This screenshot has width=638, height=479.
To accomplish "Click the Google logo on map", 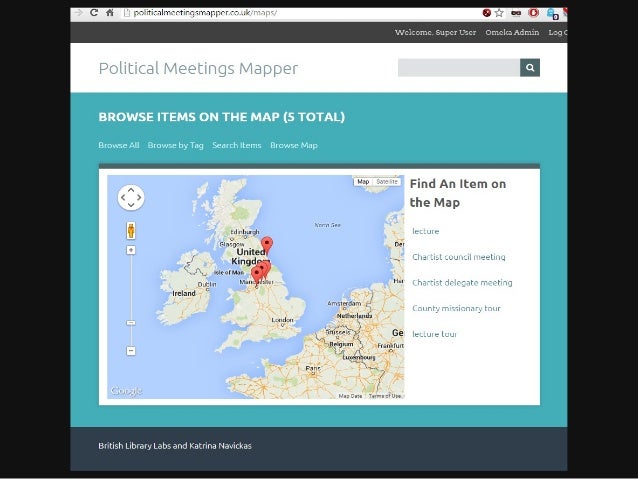I will pyautogui.click(x=126, y=391).
